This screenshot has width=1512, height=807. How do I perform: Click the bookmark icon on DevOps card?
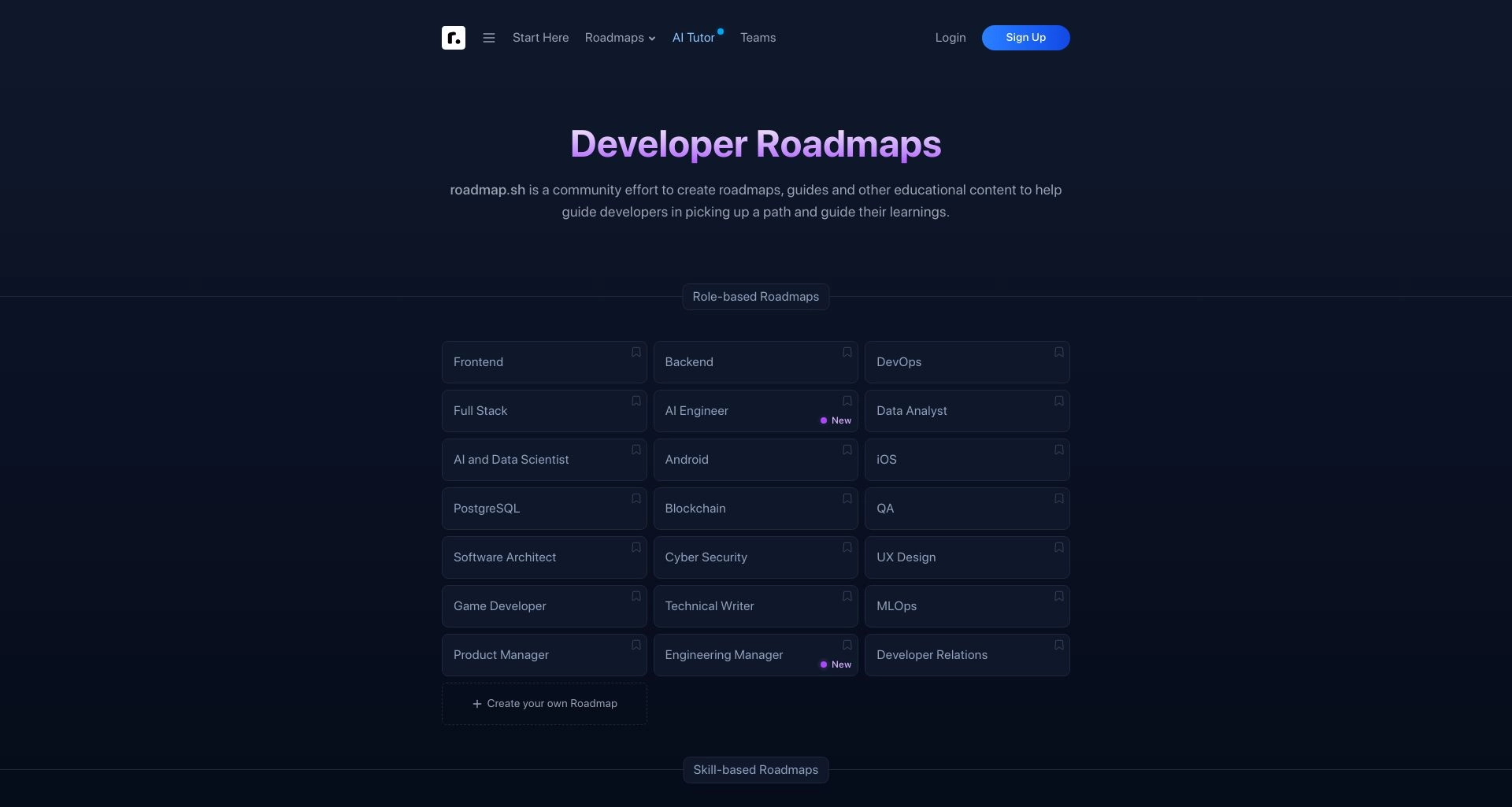coord(1058,352)
